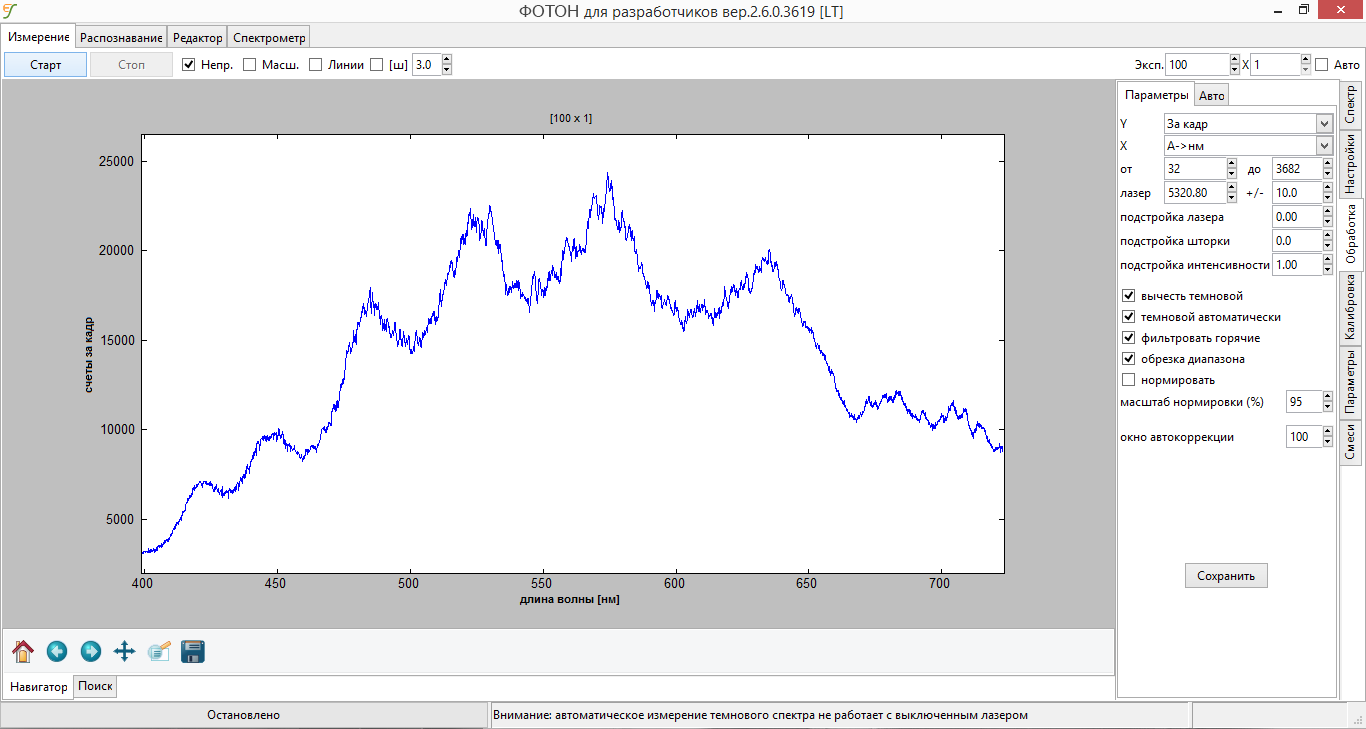Image resolution: width=1366 pixels, height=729 pixels.
Task: Uncheck вычесть темновой option
Action: click(1129, 296)
